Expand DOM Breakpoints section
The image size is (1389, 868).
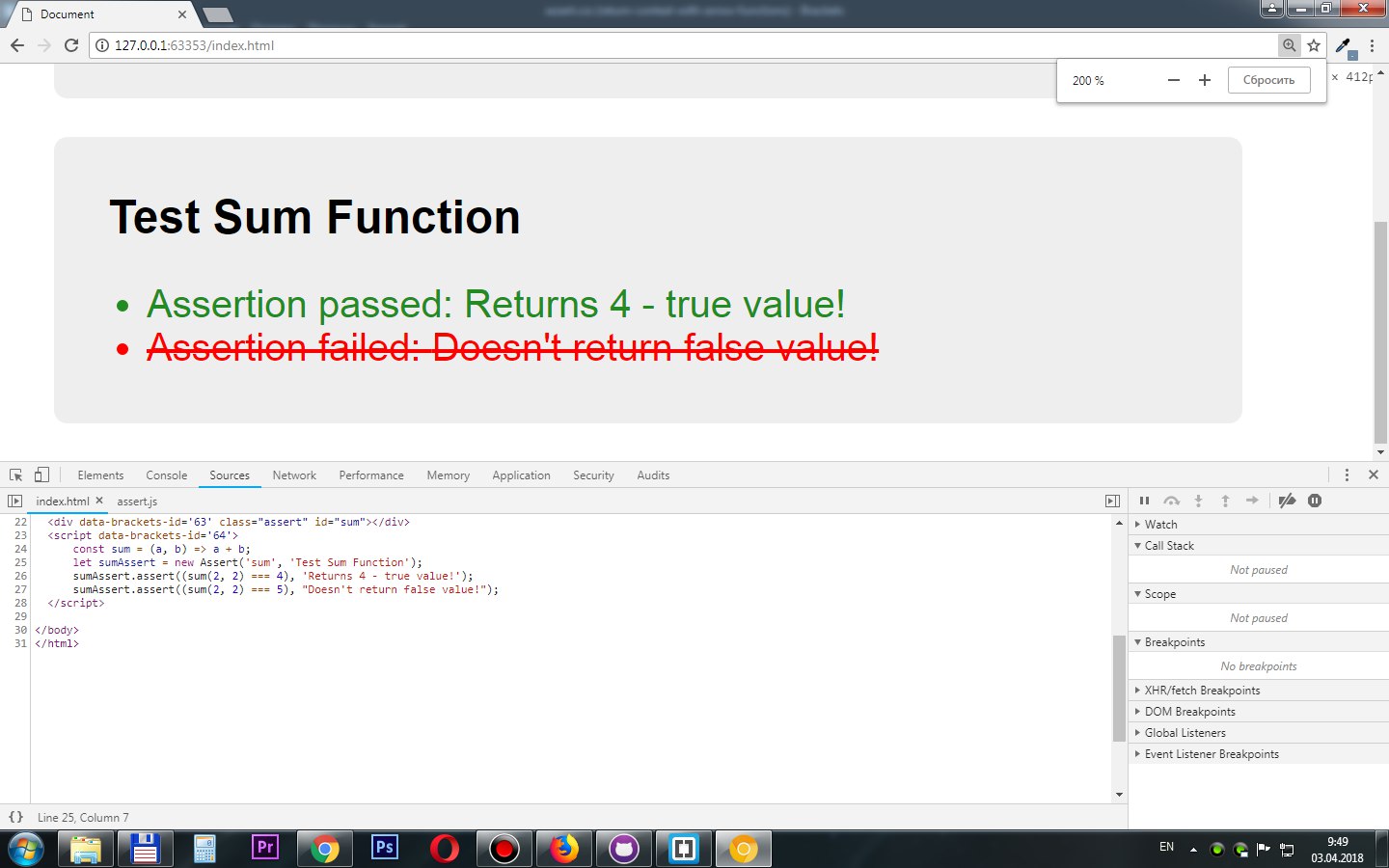(x=1259, y=712)
